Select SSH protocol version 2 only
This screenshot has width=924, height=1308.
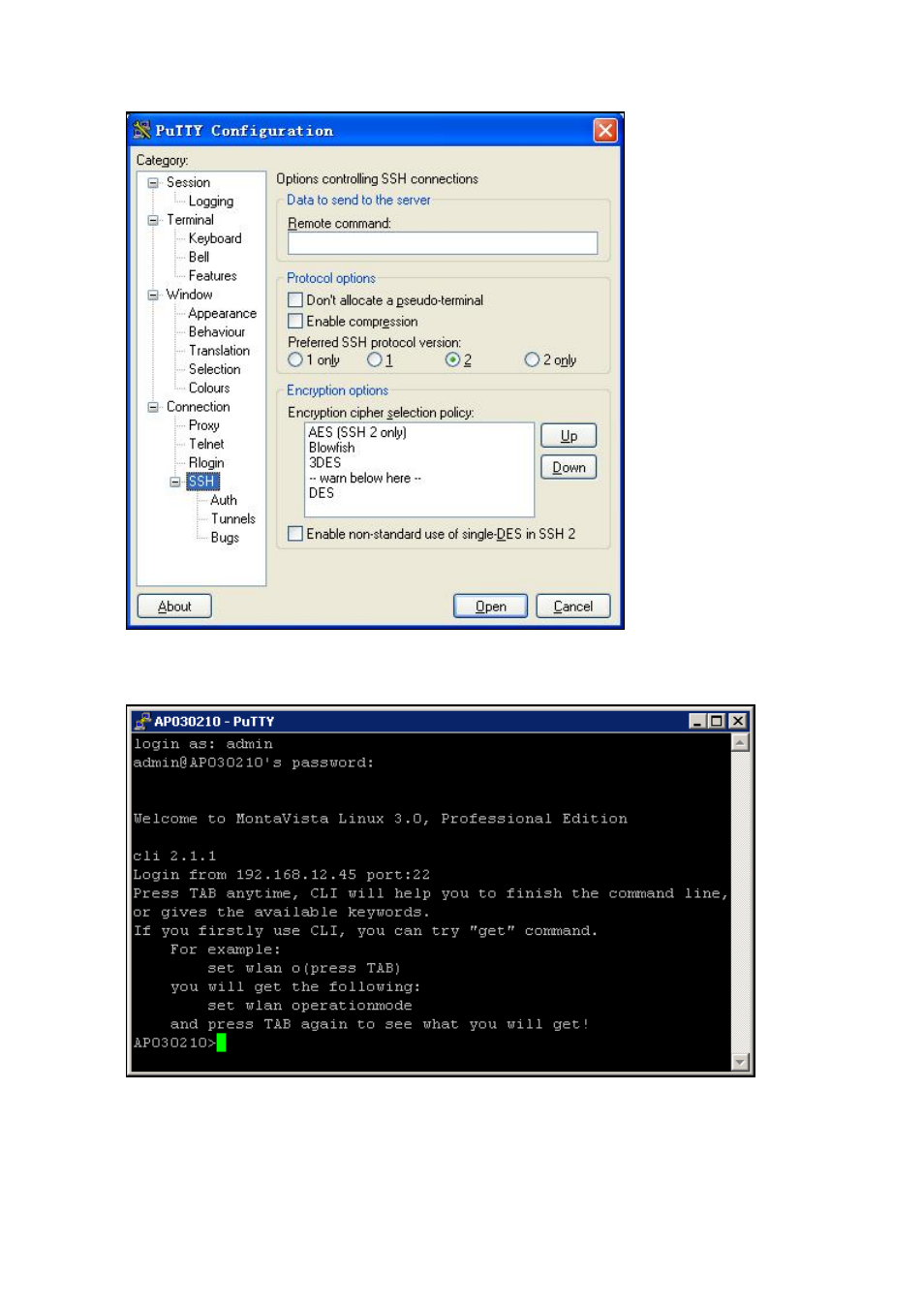tap(532, 359)
